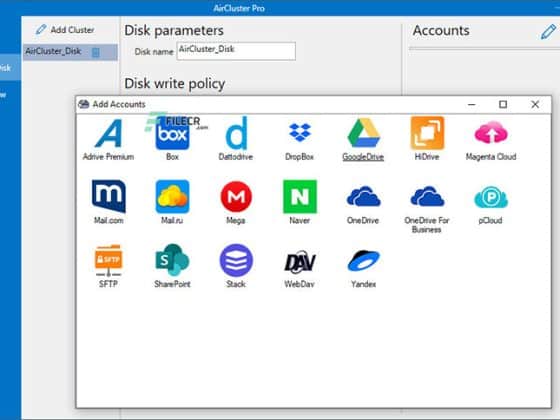Choose the OneDrive For Business icon
Viewport: 560px width, 420px height.
pos(428,196)
